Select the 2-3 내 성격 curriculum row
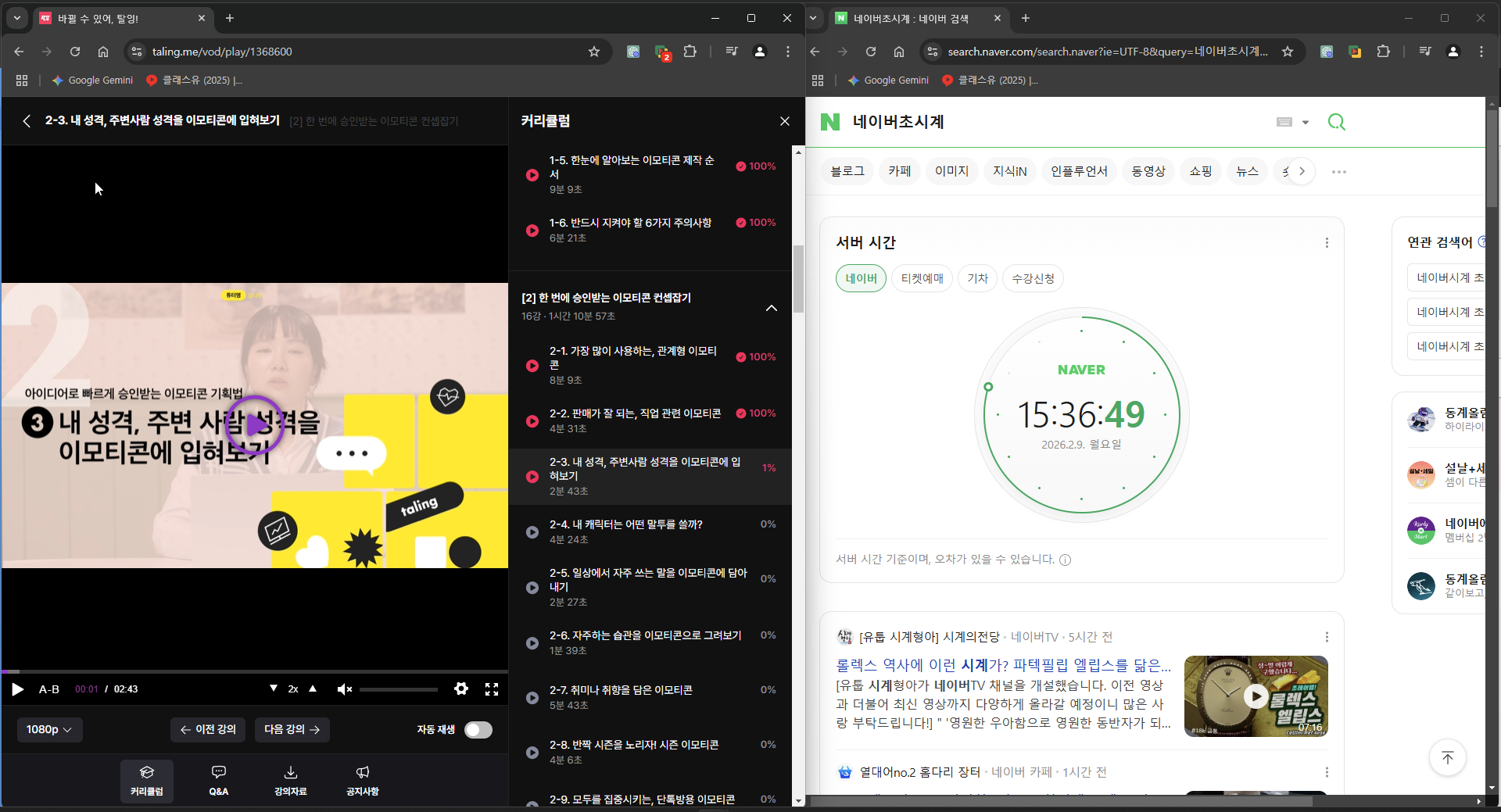The height and width of the screenshot is (812, 1501). coord(650,476)
